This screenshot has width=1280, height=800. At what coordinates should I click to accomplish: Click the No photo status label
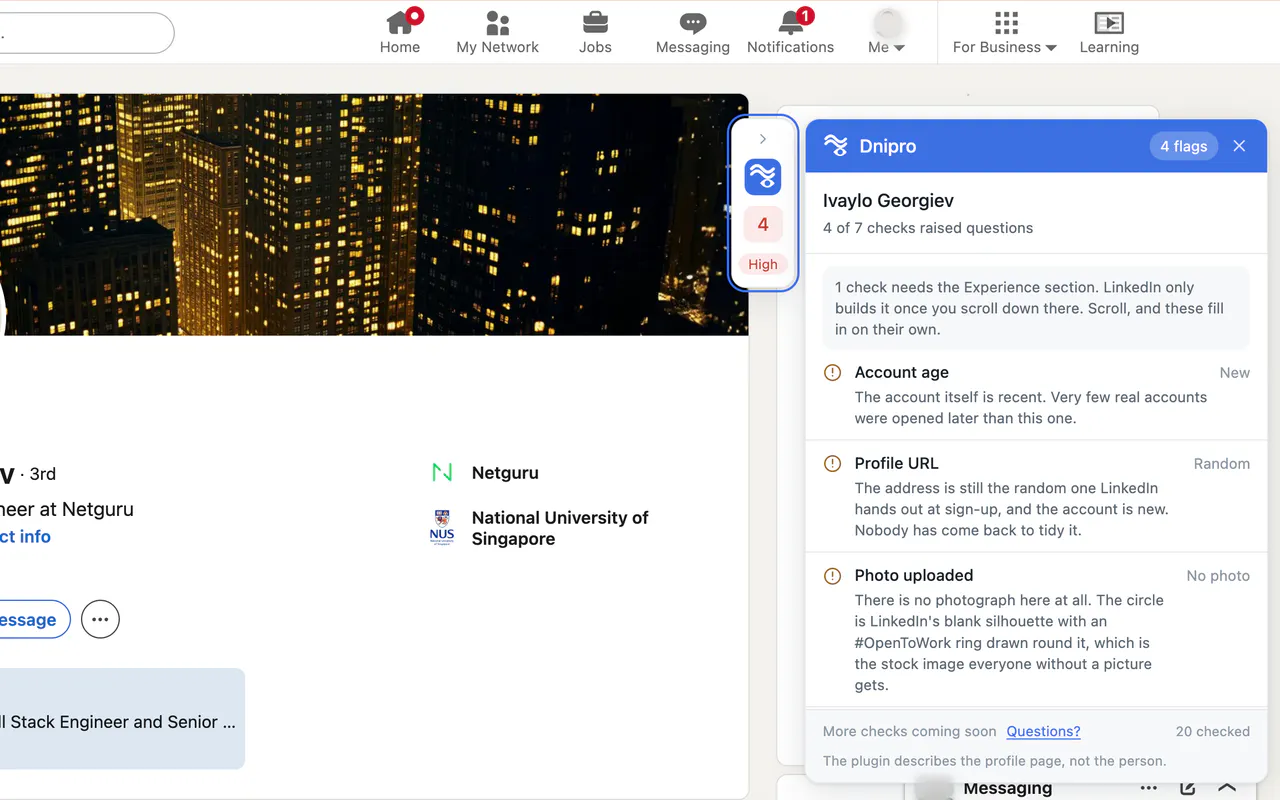pos(1218,576)
